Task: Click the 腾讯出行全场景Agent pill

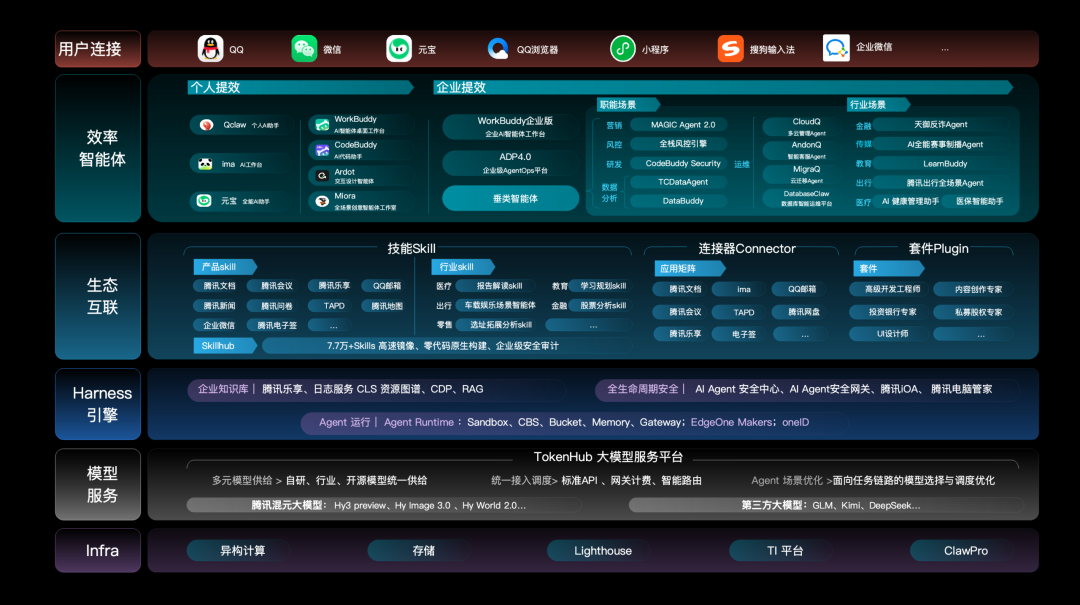Action: (x=941, y=183)
